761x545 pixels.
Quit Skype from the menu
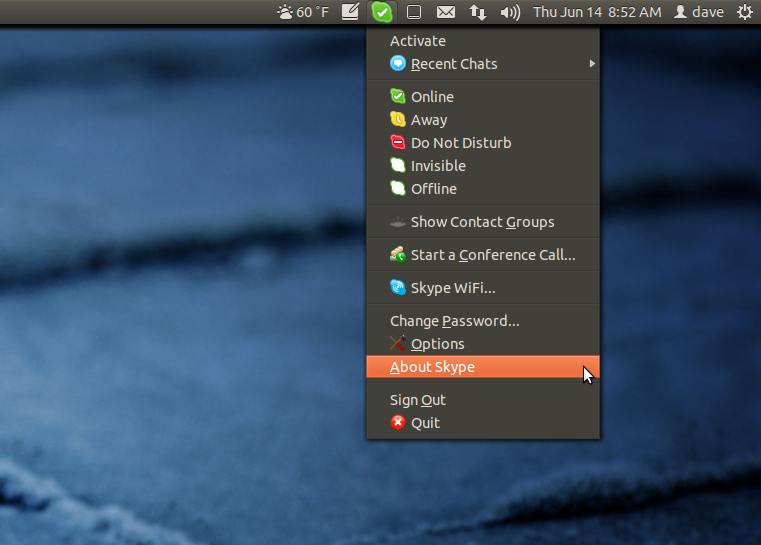483,423
